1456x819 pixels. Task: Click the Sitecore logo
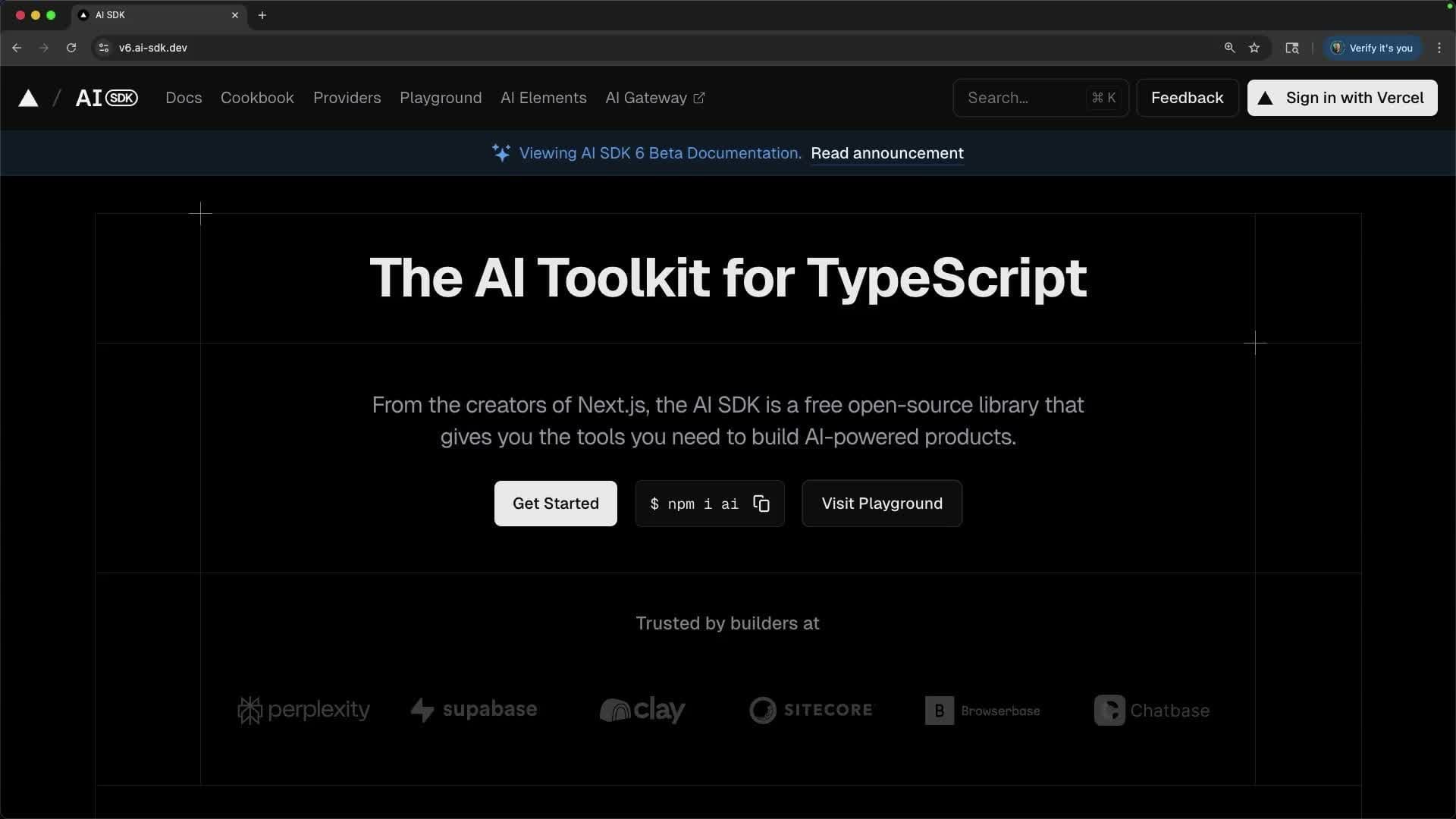pyautogui.click(x=811, y=710)
